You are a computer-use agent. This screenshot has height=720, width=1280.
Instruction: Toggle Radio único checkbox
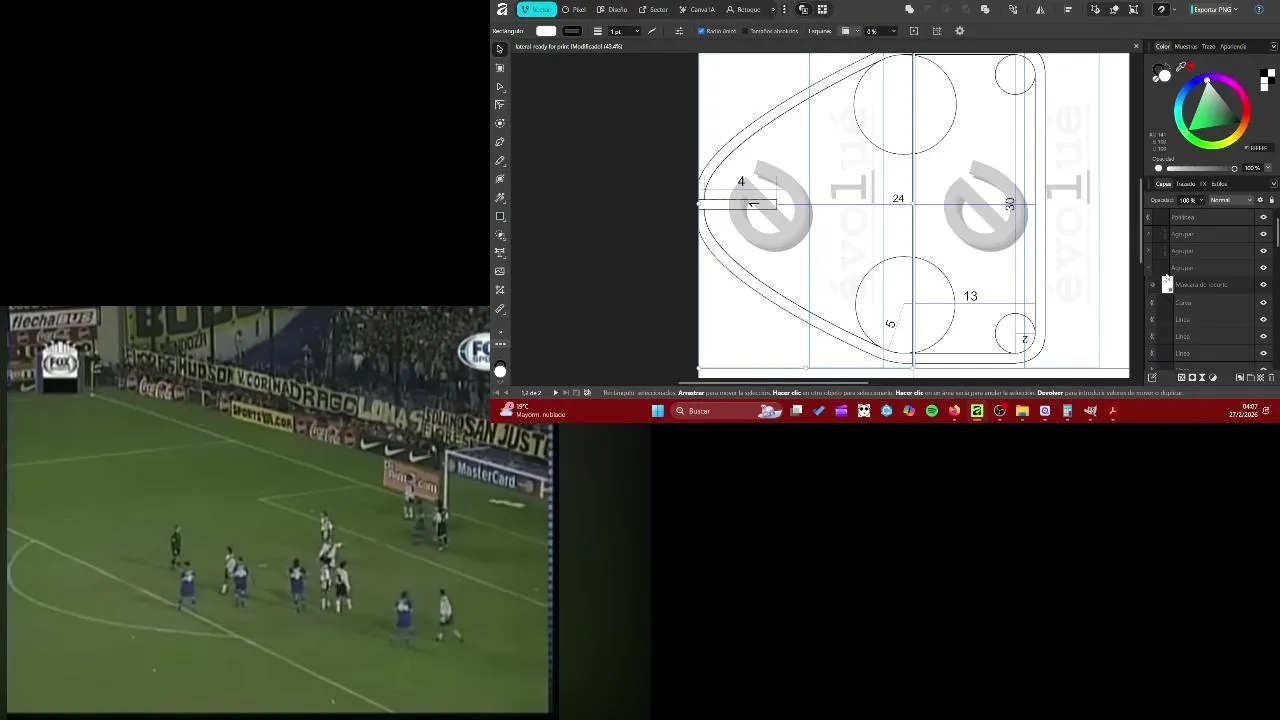pyautogui.click(x=701, y=31)
